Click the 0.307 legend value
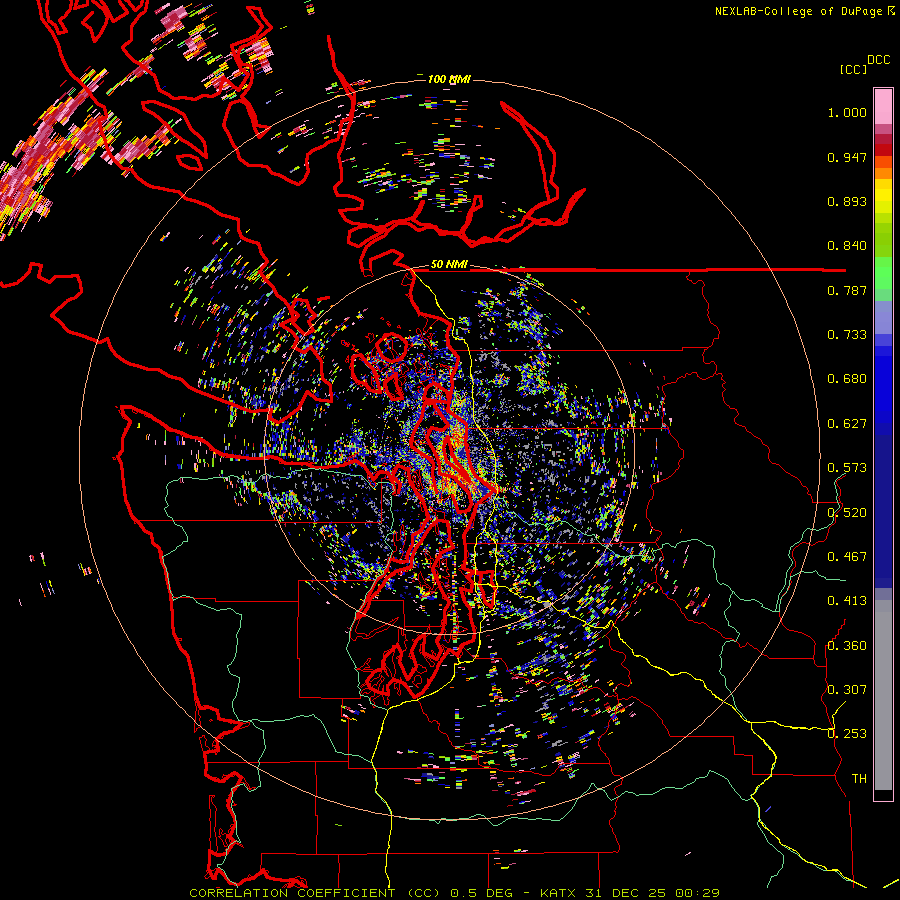 (847, 689)
